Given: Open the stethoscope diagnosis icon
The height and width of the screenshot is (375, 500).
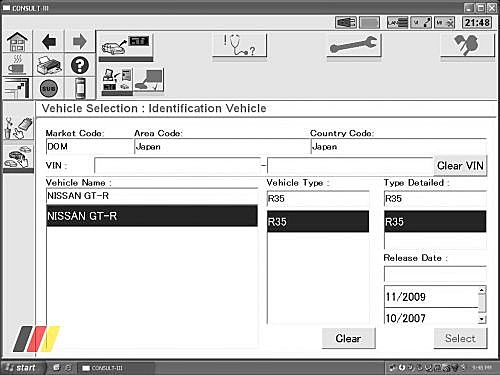Looking at the screenshot, I should pos(239,44).
